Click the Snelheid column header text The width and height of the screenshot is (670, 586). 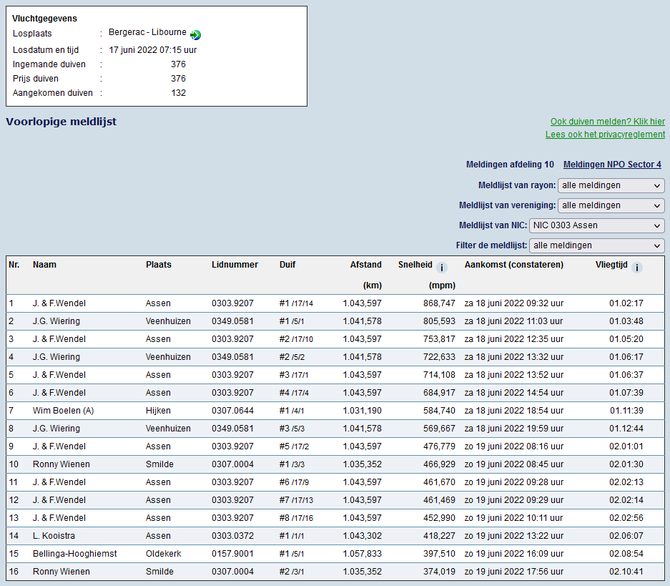point(415,265)
